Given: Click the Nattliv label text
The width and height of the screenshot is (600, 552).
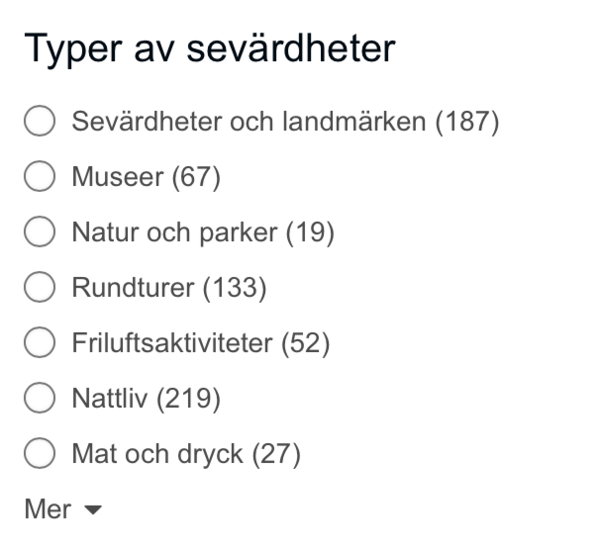Looking at the screenshot, I should point(109,399).
